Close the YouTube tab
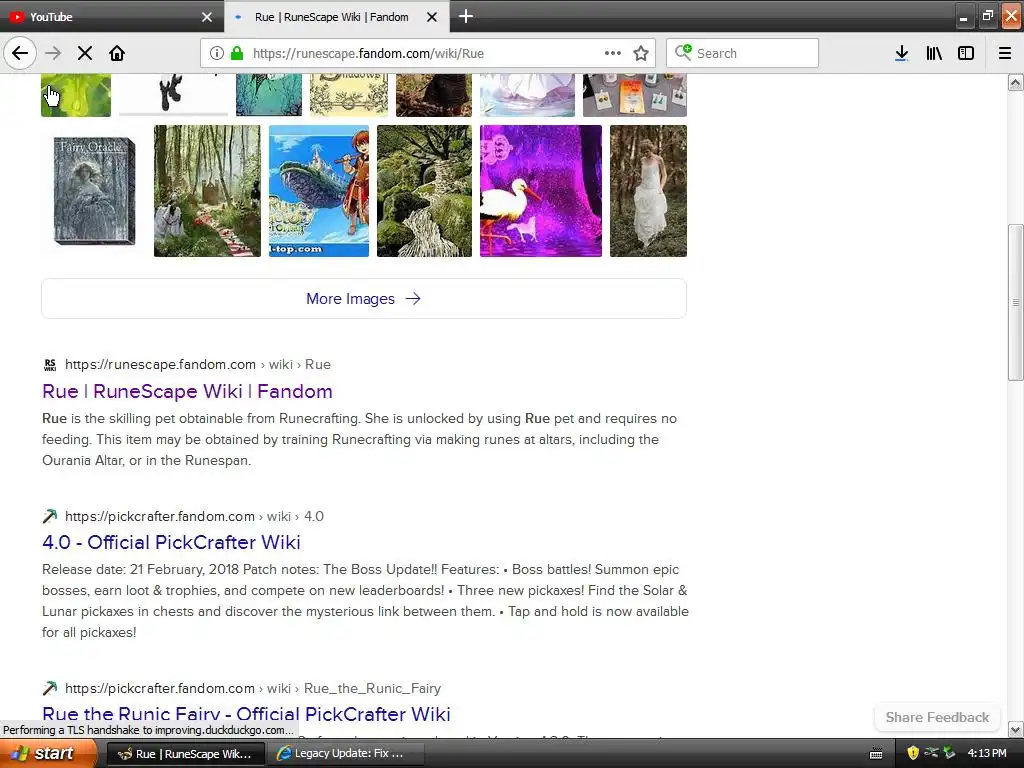This screenshot has width=1024, height=768. (x=207, y=17)
